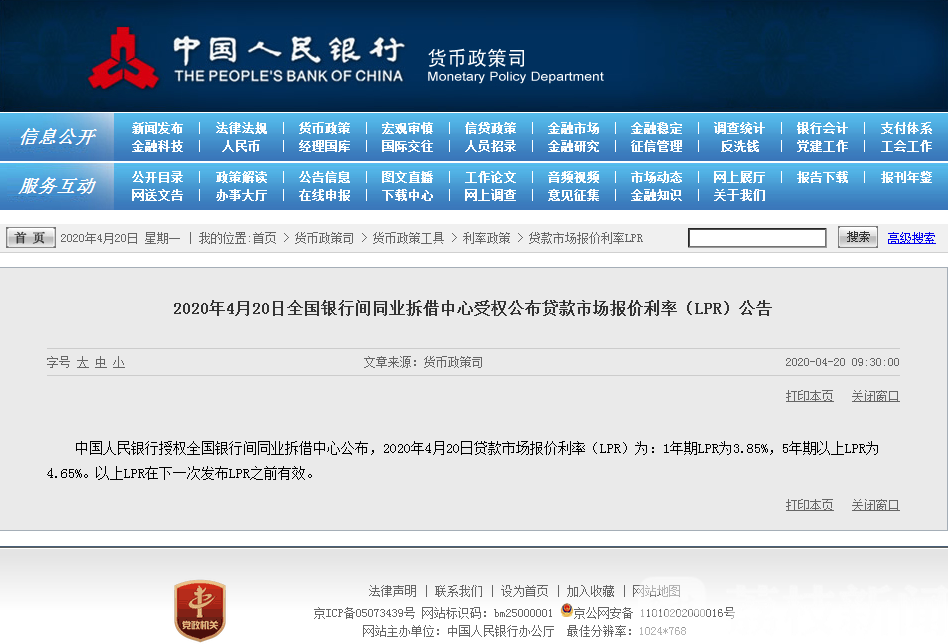Open 货币政策 menu entry

pyautogui.click(x=324, y=129)
